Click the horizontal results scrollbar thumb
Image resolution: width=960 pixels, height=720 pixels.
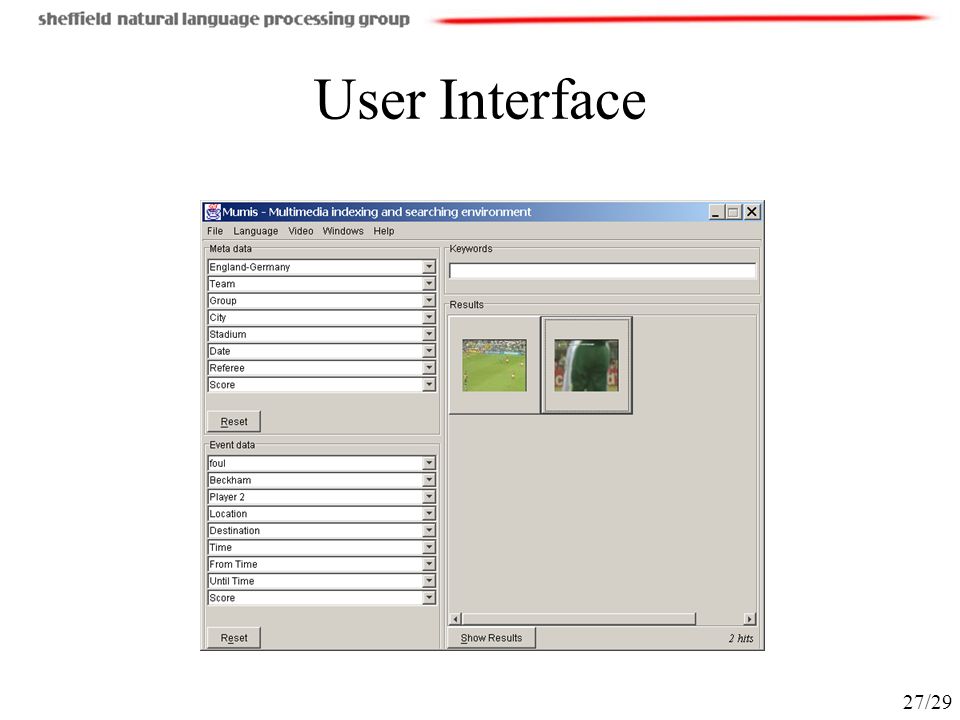579,619
